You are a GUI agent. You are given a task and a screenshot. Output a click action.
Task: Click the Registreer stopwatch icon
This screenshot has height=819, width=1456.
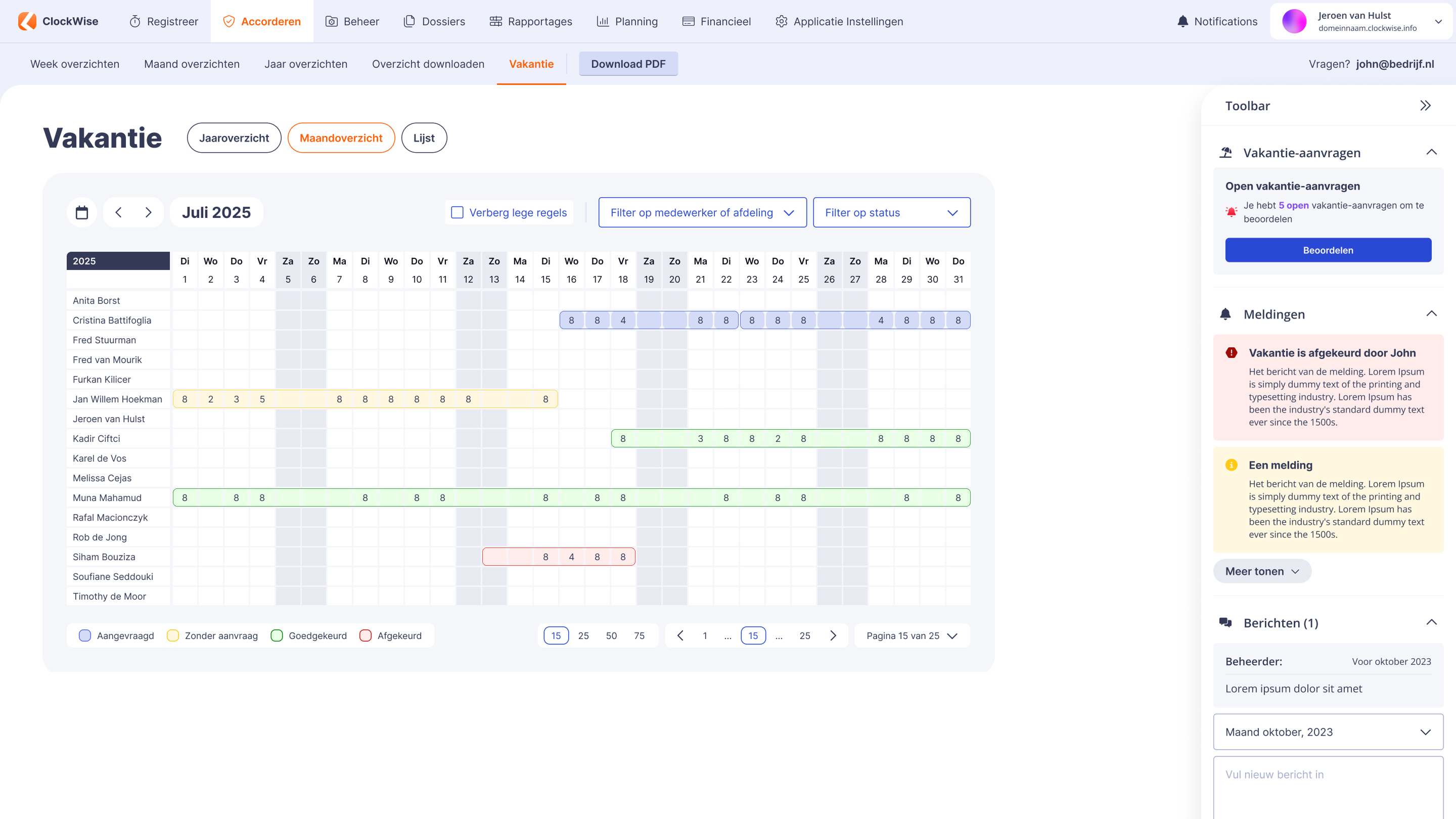tap(134, 21)
